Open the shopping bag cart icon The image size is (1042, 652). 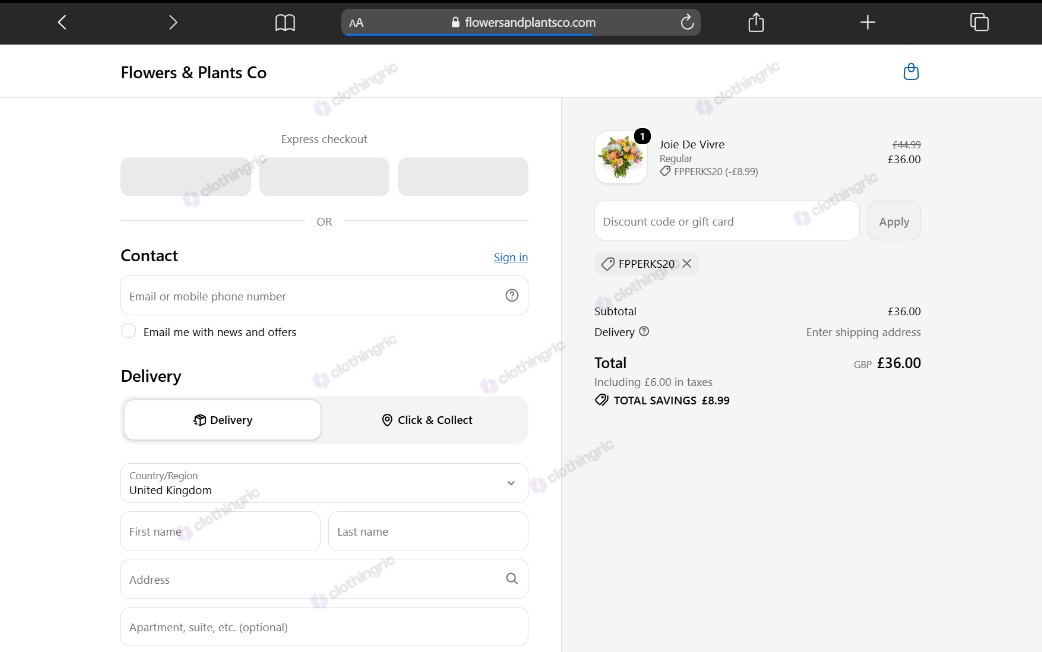click(x=911, y=72)
